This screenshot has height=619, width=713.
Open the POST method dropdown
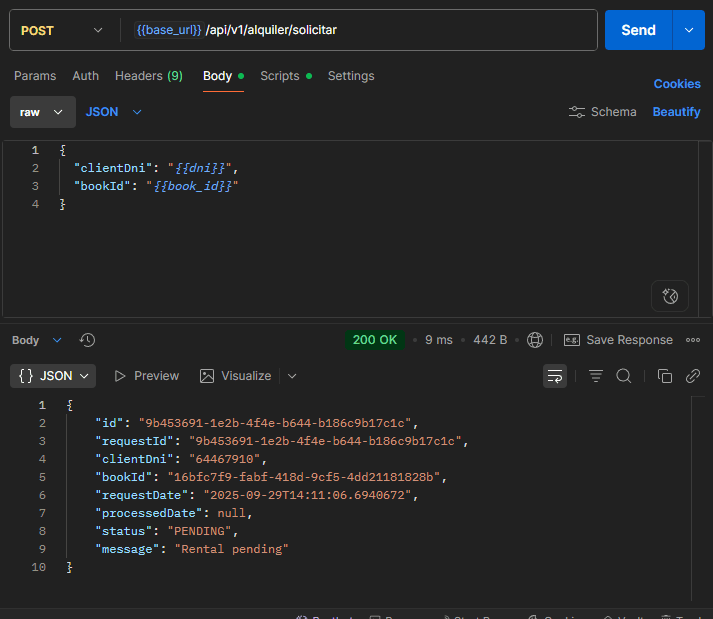(x=61, y=30)
